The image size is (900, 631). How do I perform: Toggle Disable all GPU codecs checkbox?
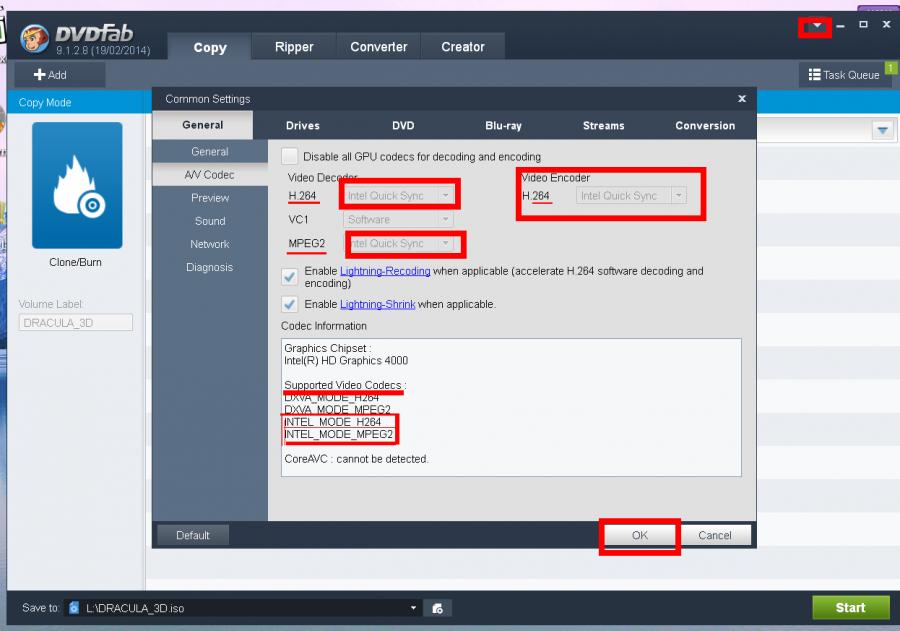pos(289,156)
